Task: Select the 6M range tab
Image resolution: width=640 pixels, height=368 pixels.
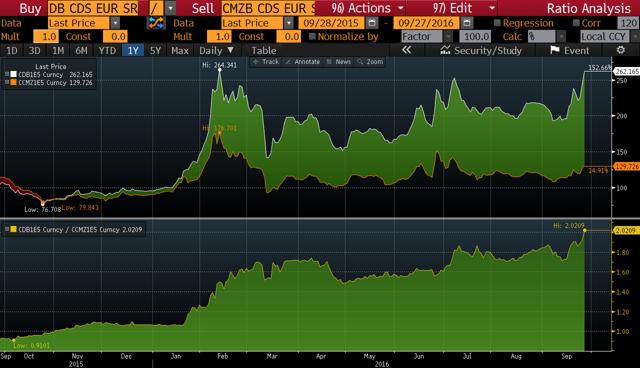Action: point(81,51)
